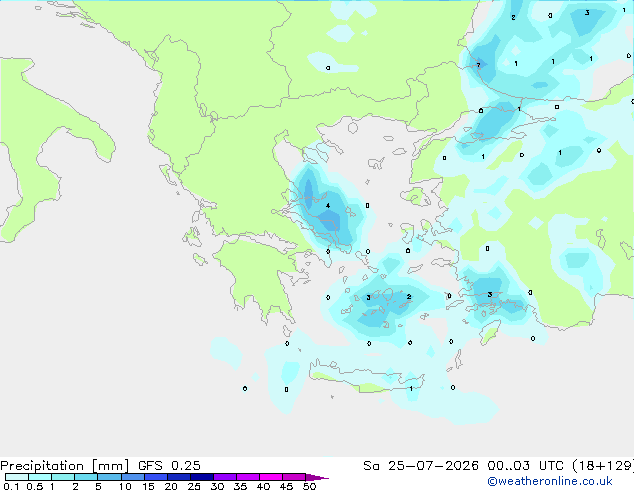The image size is (634, 490).
Task: Click the 5–10 mm legend color swatch
Action: click(109, 477)
